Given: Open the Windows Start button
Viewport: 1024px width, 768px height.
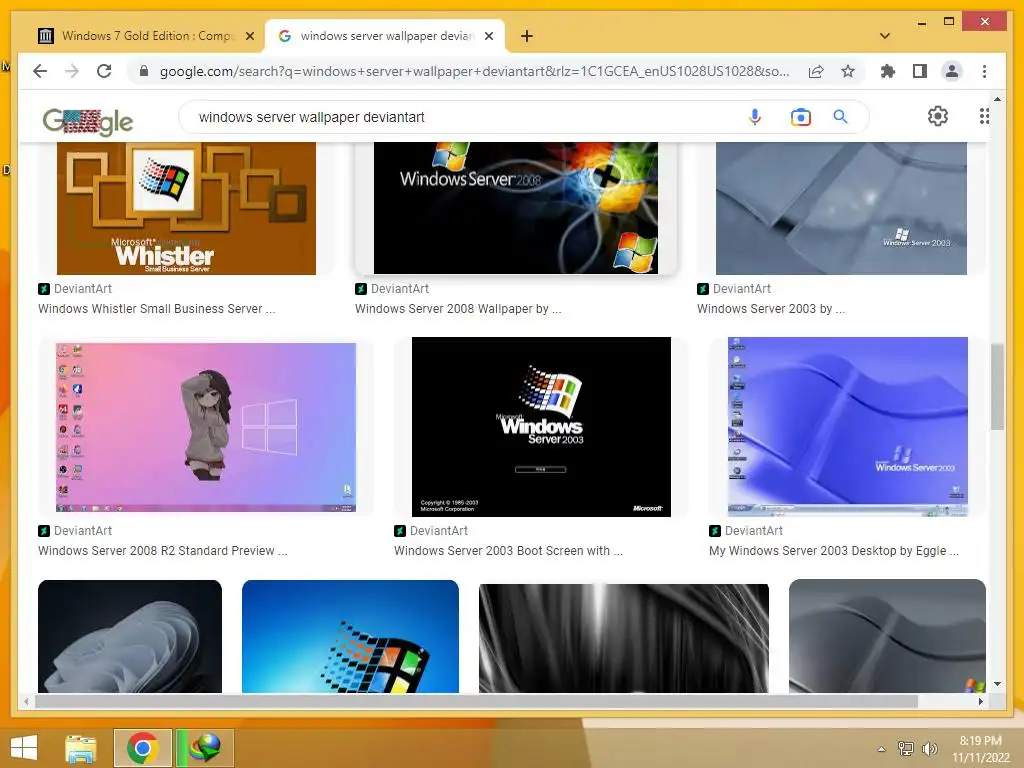Looking at the screenshot, I should point(24,748).
